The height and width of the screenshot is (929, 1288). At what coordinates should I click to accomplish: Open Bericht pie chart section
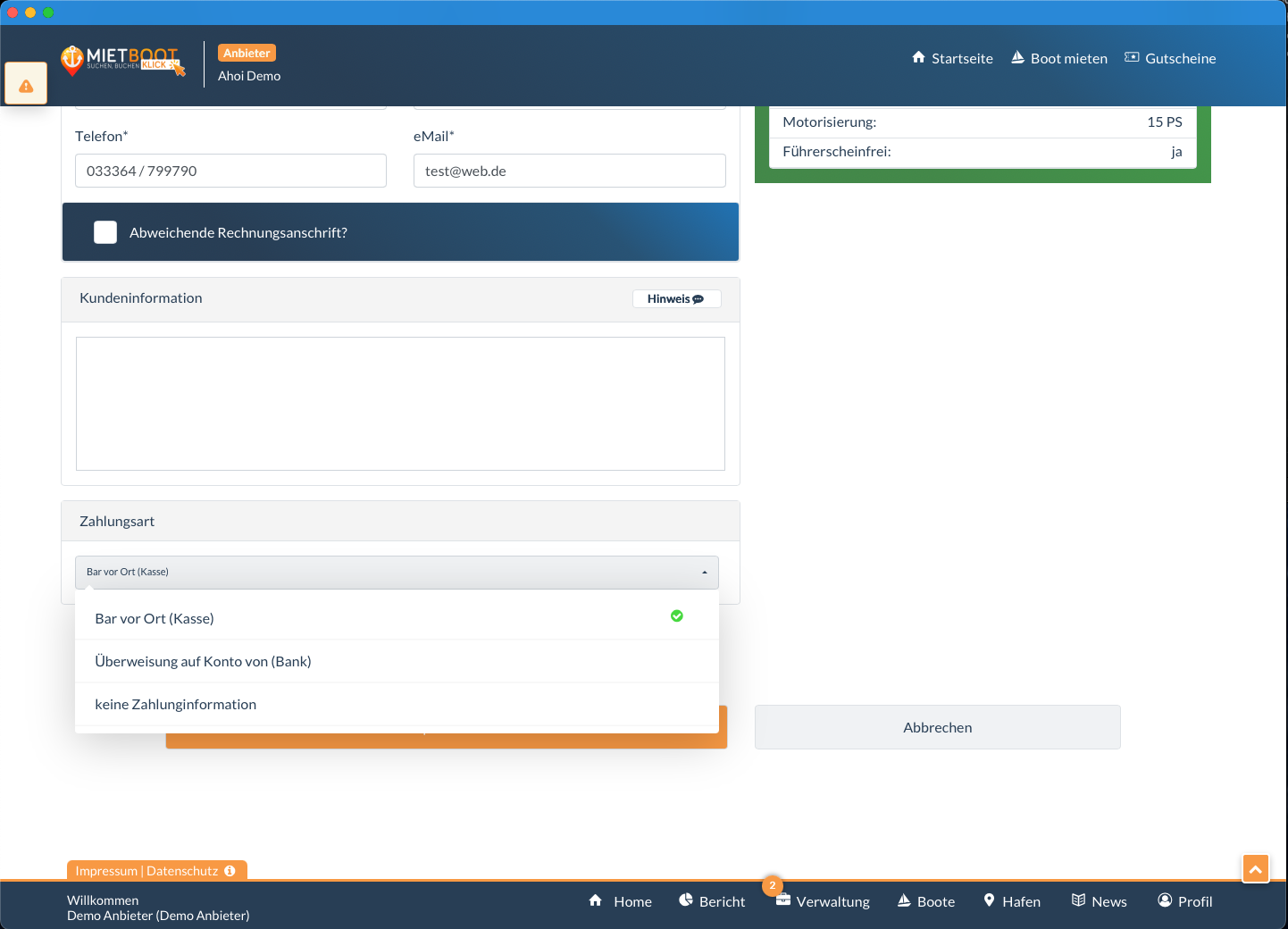[712, 901]
